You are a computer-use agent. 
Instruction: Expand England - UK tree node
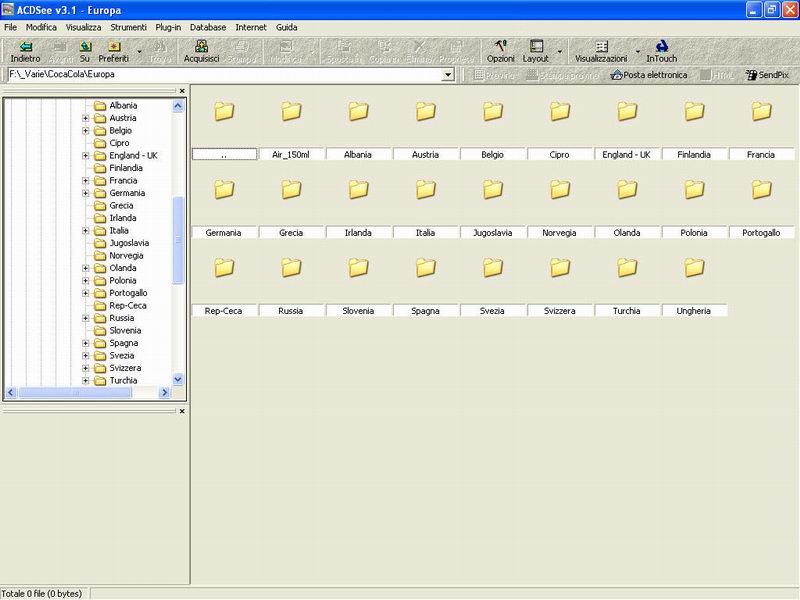(86, 156)
